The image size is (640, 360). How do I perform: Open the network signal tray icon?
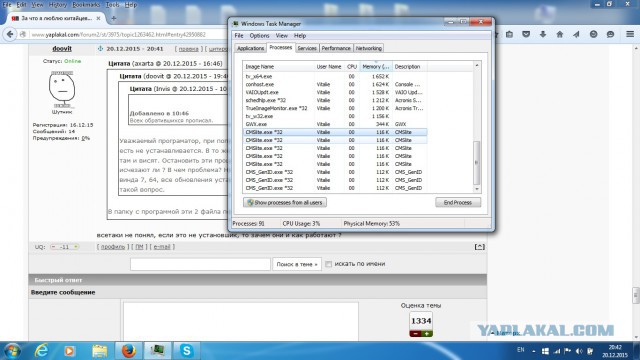(557, 351)
